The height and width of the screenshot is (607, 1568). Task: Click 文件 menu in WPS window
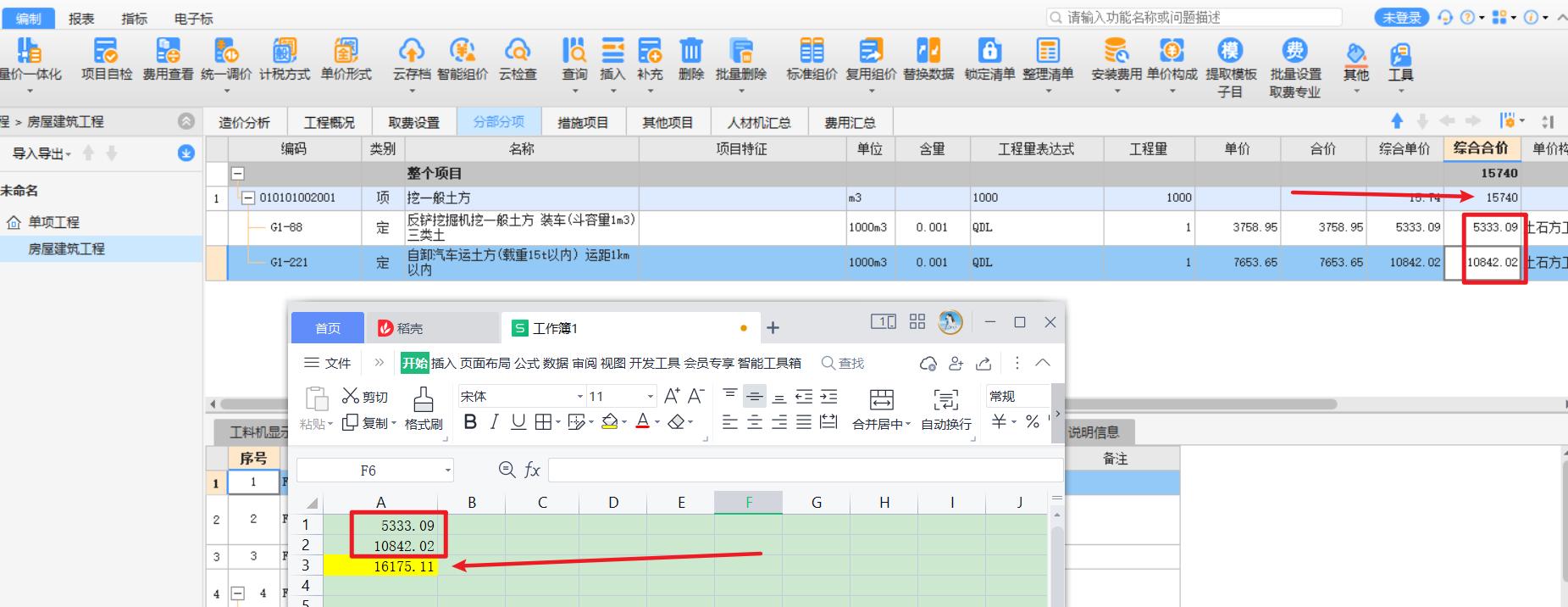pos(327,363)
